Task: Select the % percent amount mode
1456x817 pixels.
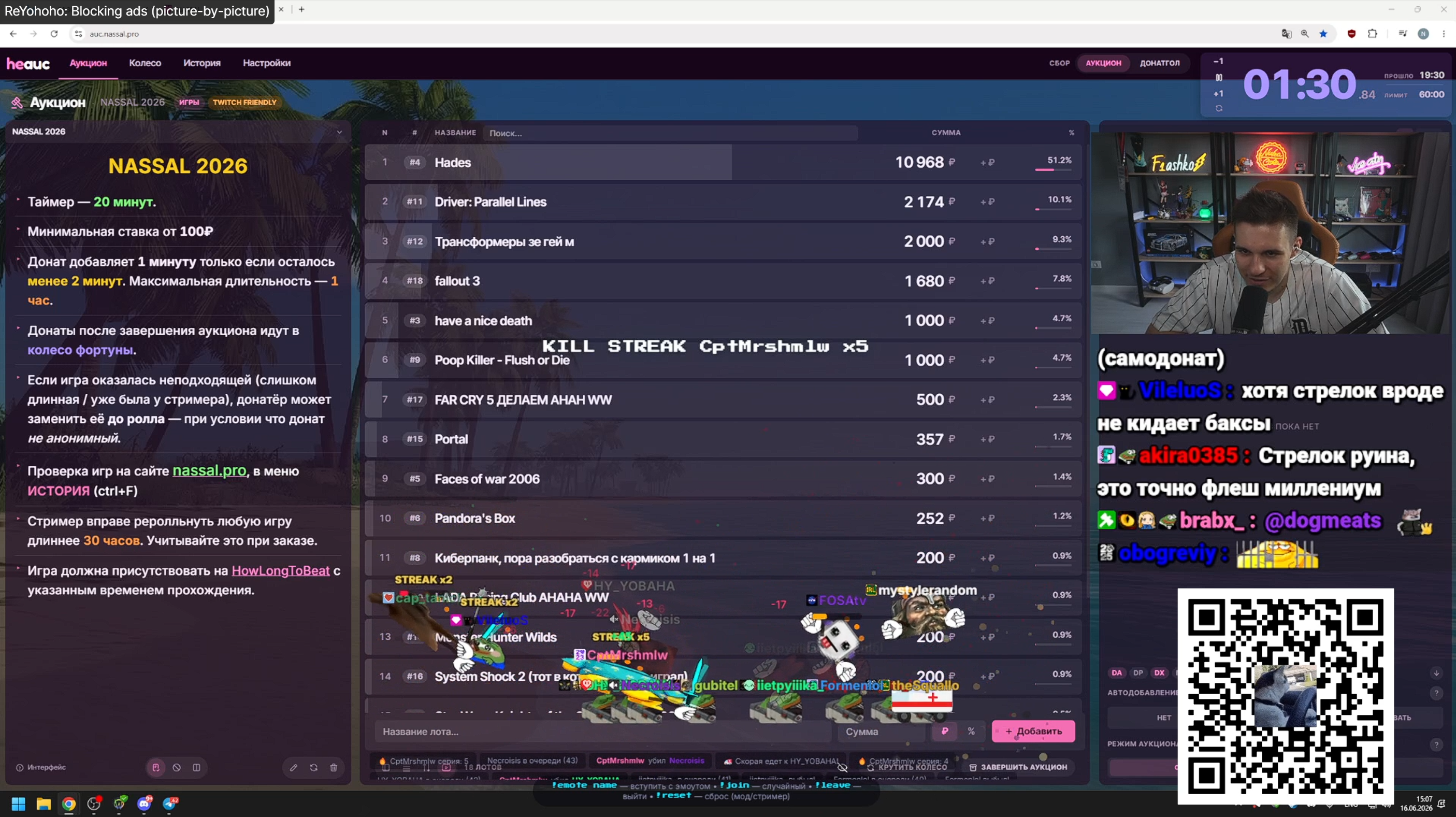Action: 971,732
